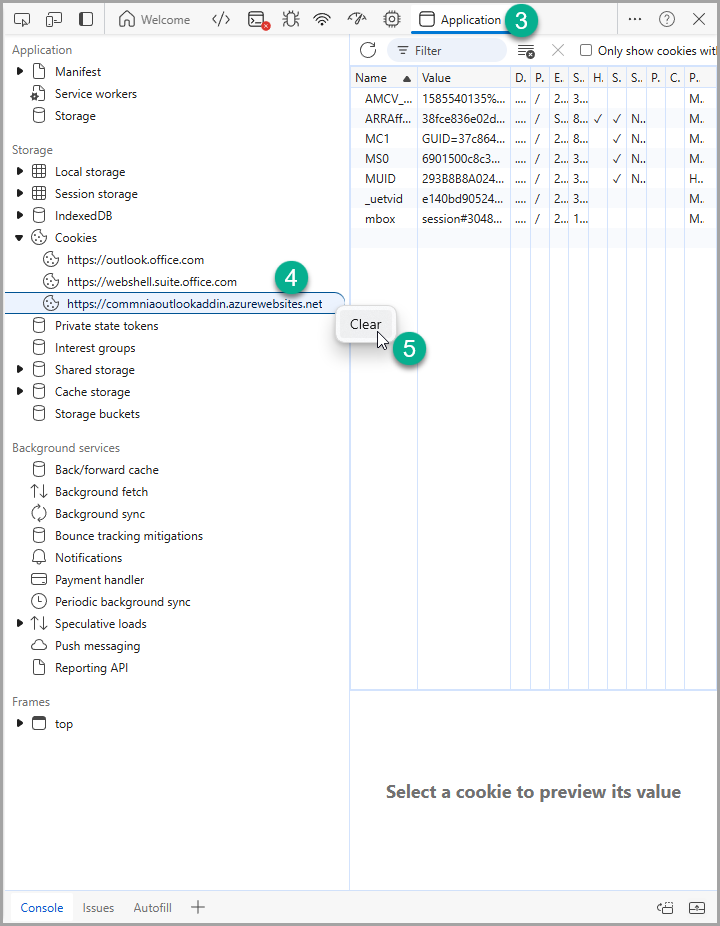Screen dimensions: 720x926
Task: Sort cookies by Name column header
Action: [383, 77]
